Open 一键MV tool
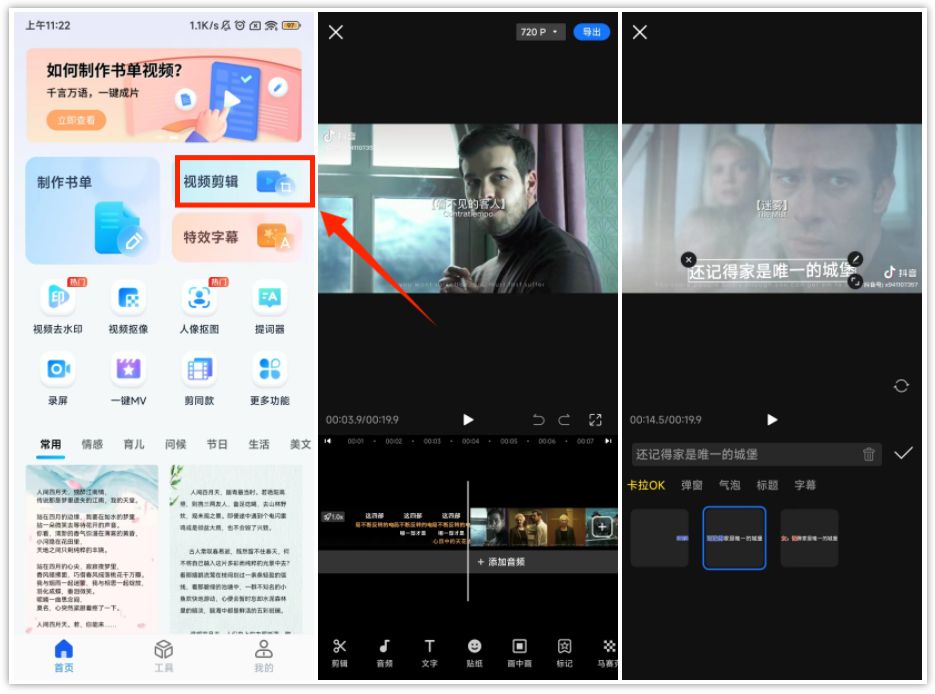935x694 pixels. tap(128, 379)
